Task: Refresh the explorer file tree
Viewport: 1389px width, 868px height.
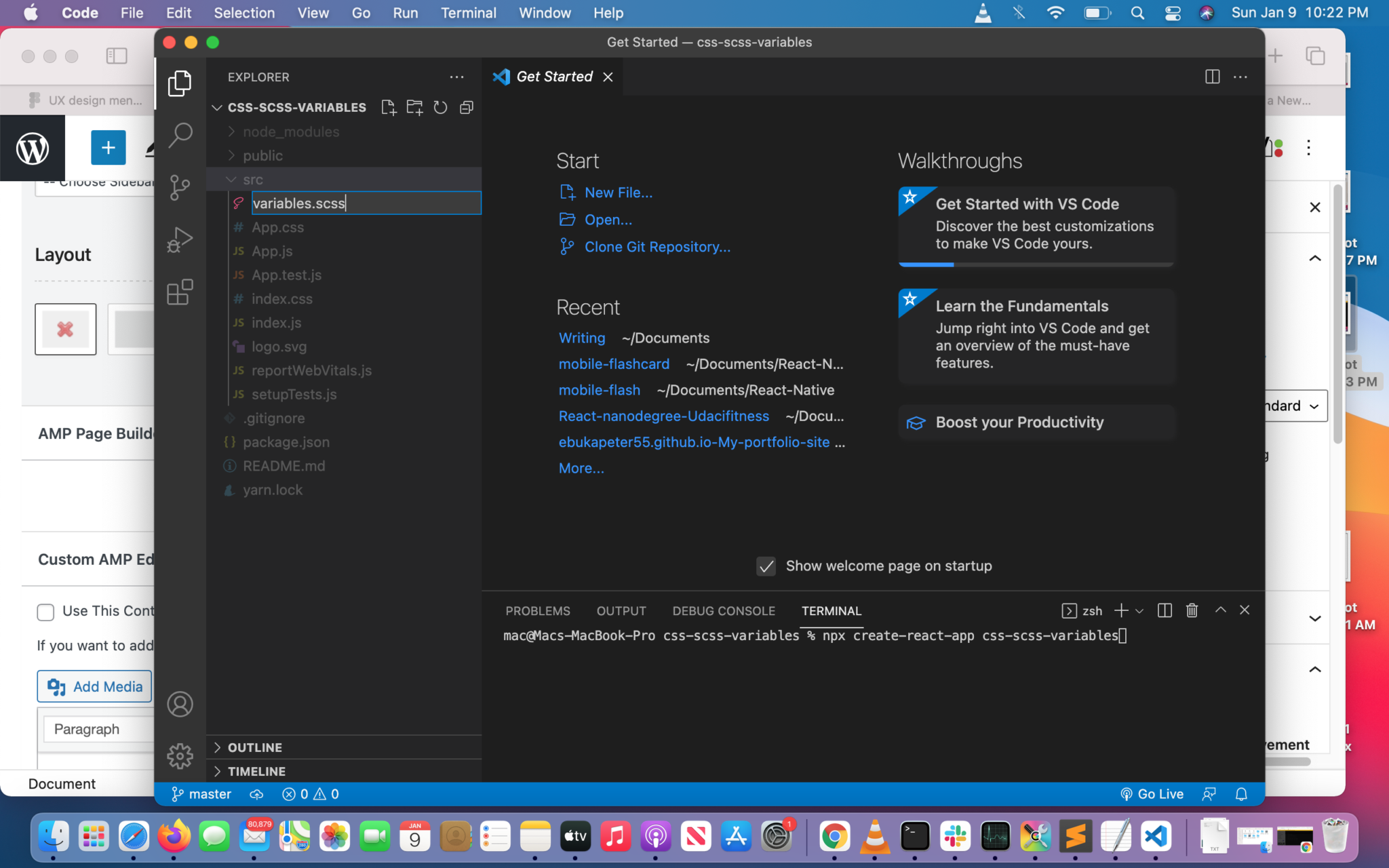Action: point(440,107)
